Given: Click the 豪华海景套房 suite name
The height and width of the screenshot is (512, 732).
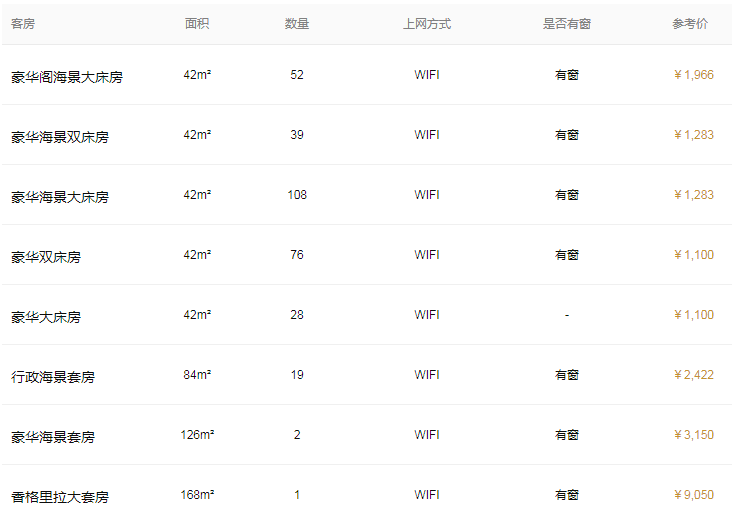Looking at the screenshot, I should coord(53,437).
